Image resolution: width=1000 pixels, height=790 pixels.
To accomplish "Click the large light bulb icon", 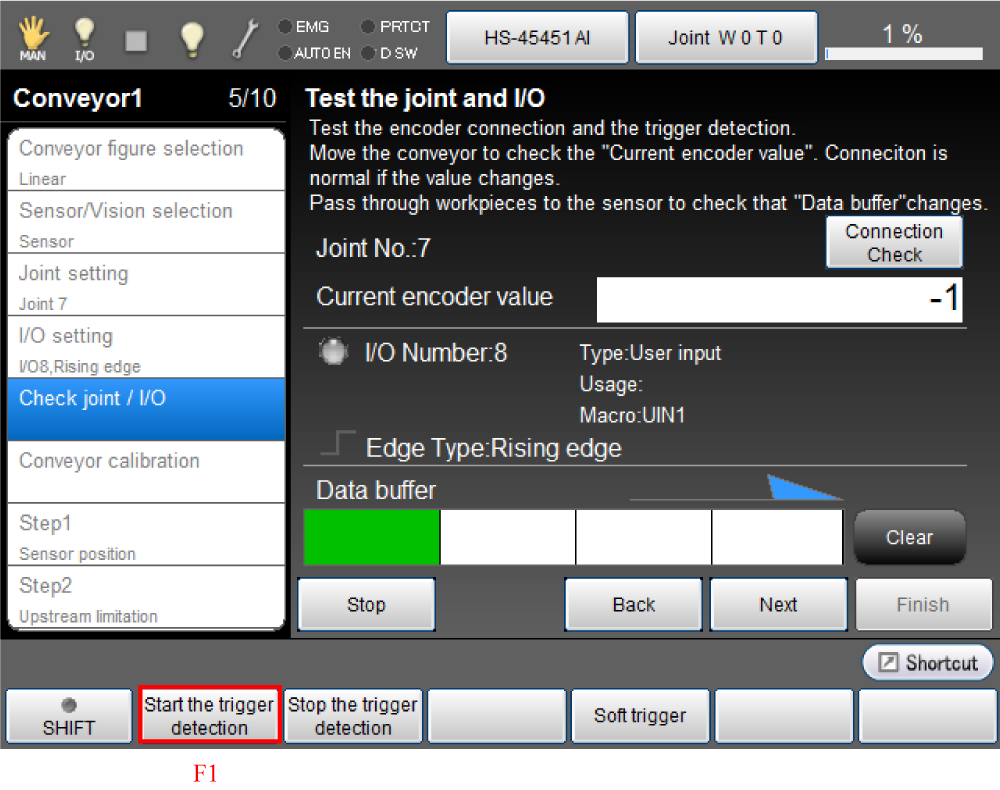I will [x=191, y=38].
